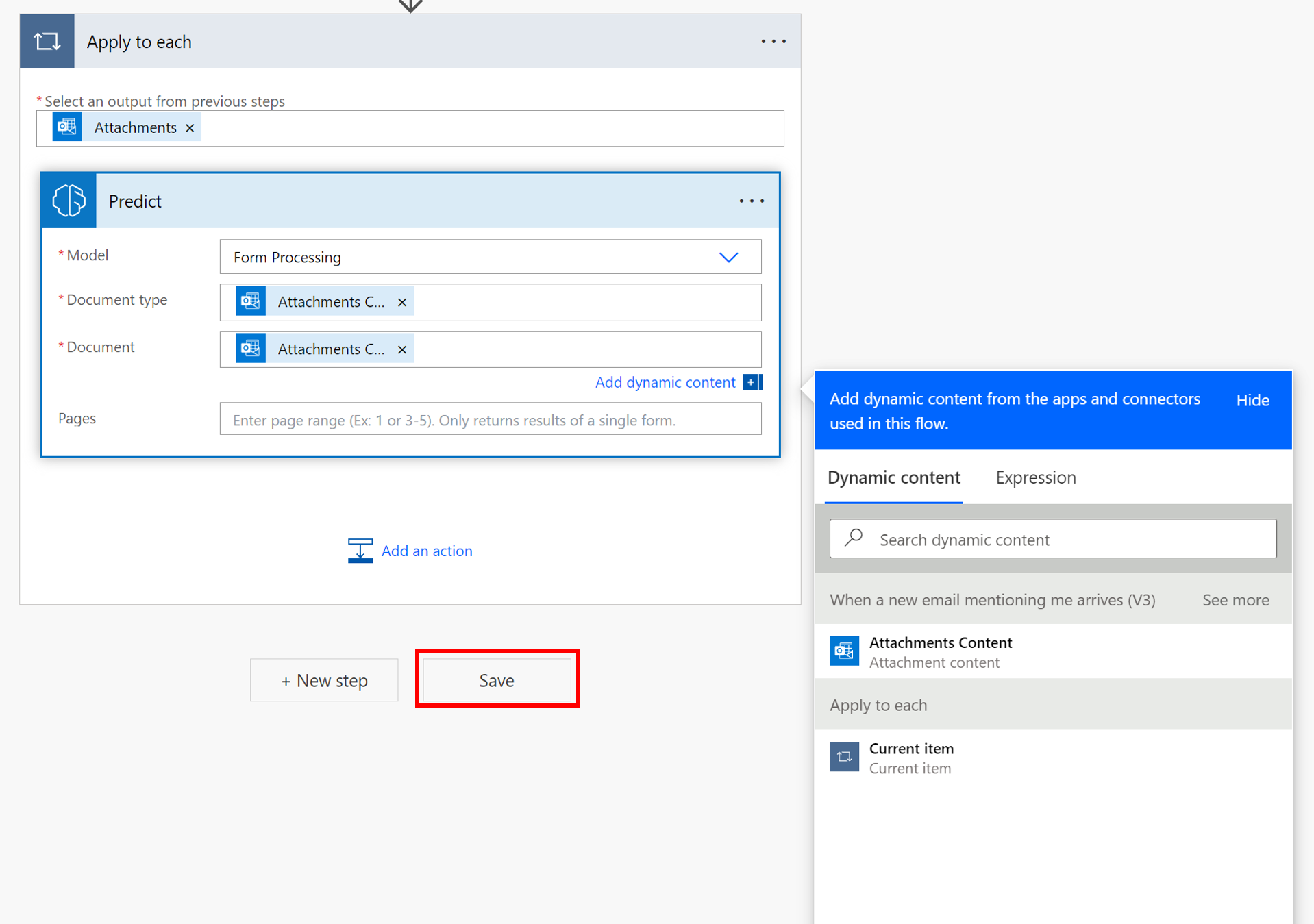Click the Attachments token label
Screen dimensions: 1314x924
[135, 127]
